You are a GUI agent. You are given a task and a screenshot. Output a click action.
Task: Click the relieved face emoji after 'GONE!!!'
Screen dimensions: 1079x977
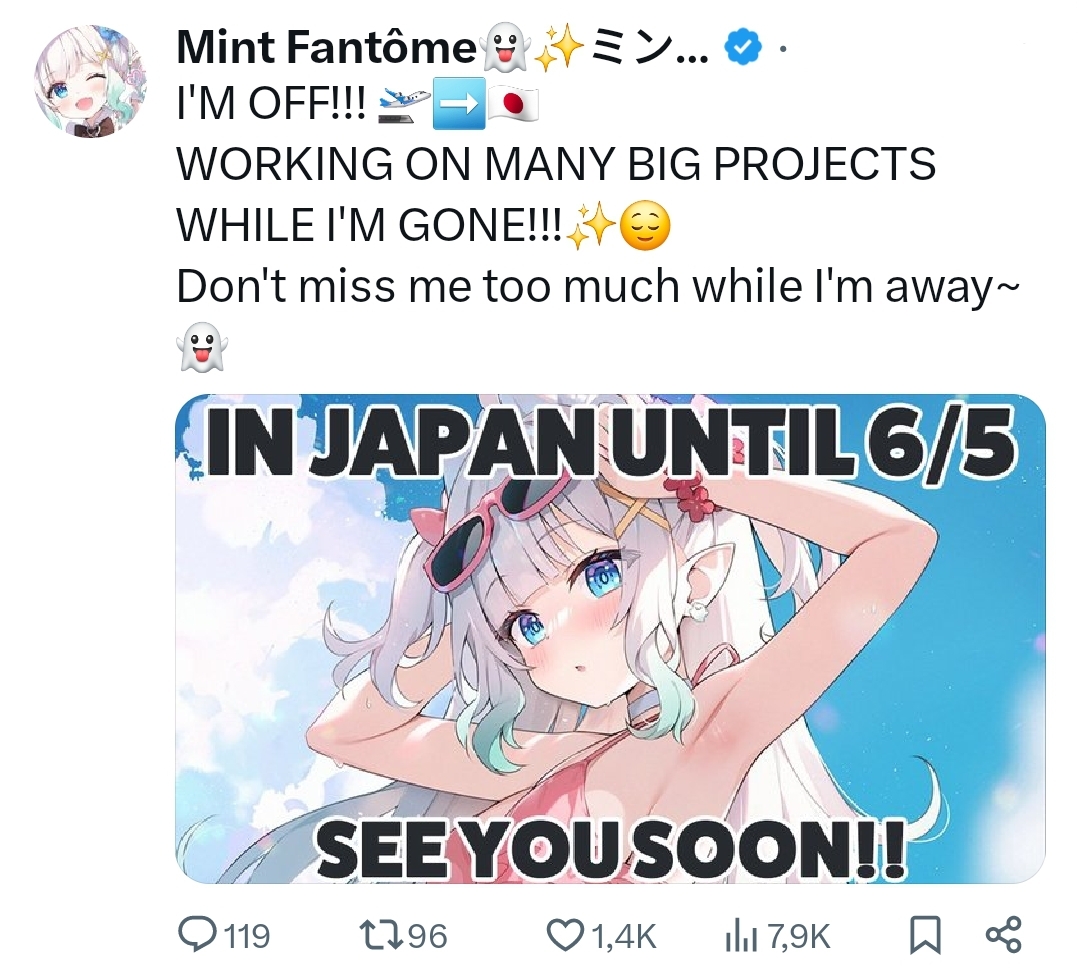644,228
